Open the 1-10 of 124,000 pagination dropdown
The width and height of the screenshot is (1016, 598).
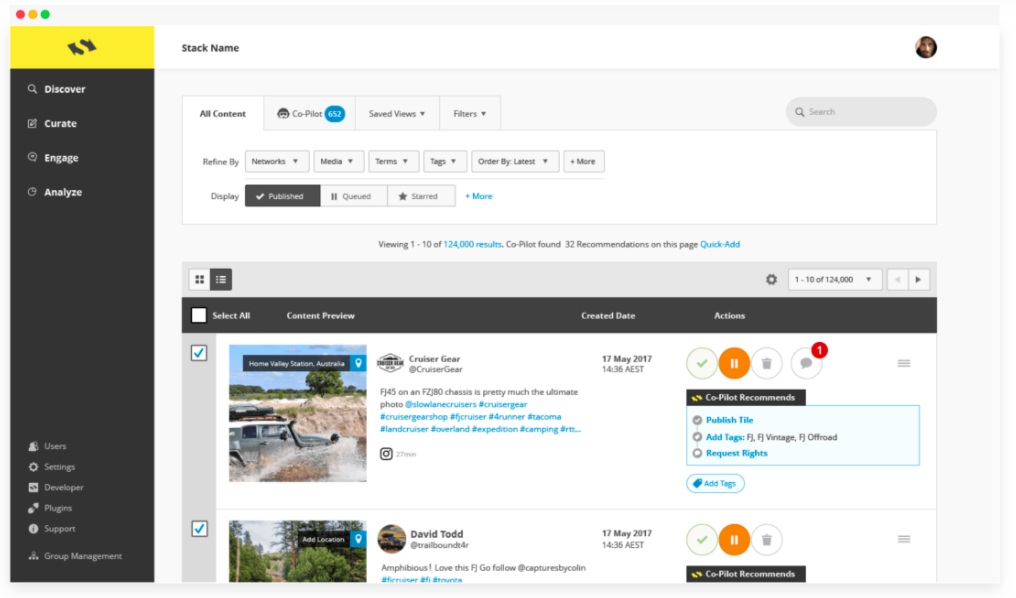[835, 279]
